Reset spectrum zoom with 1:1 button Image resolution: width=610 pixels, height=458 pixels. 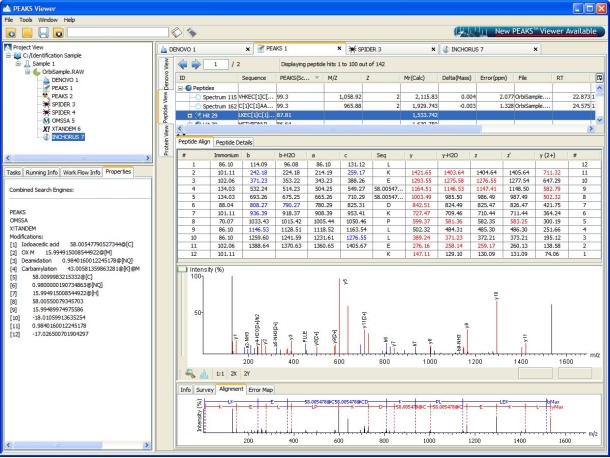[220, 374]
